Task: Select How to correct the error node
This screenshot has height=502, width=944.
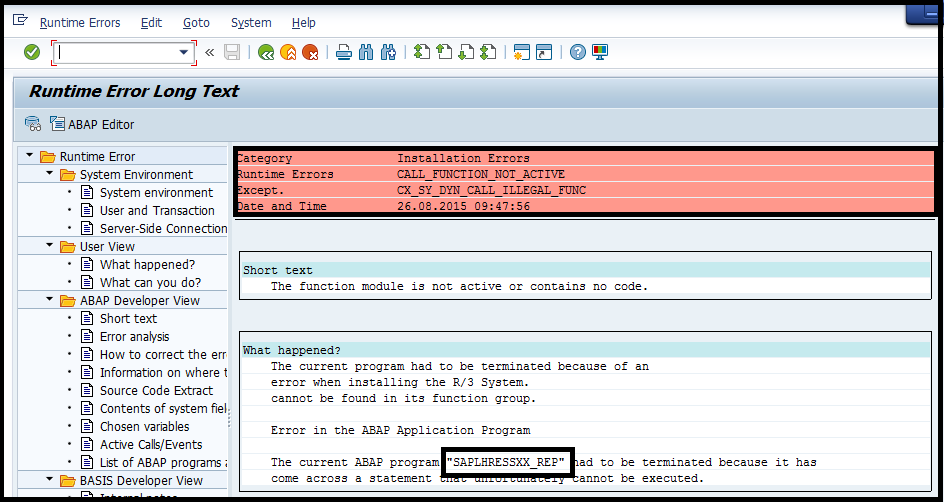Action: point(163,355)
